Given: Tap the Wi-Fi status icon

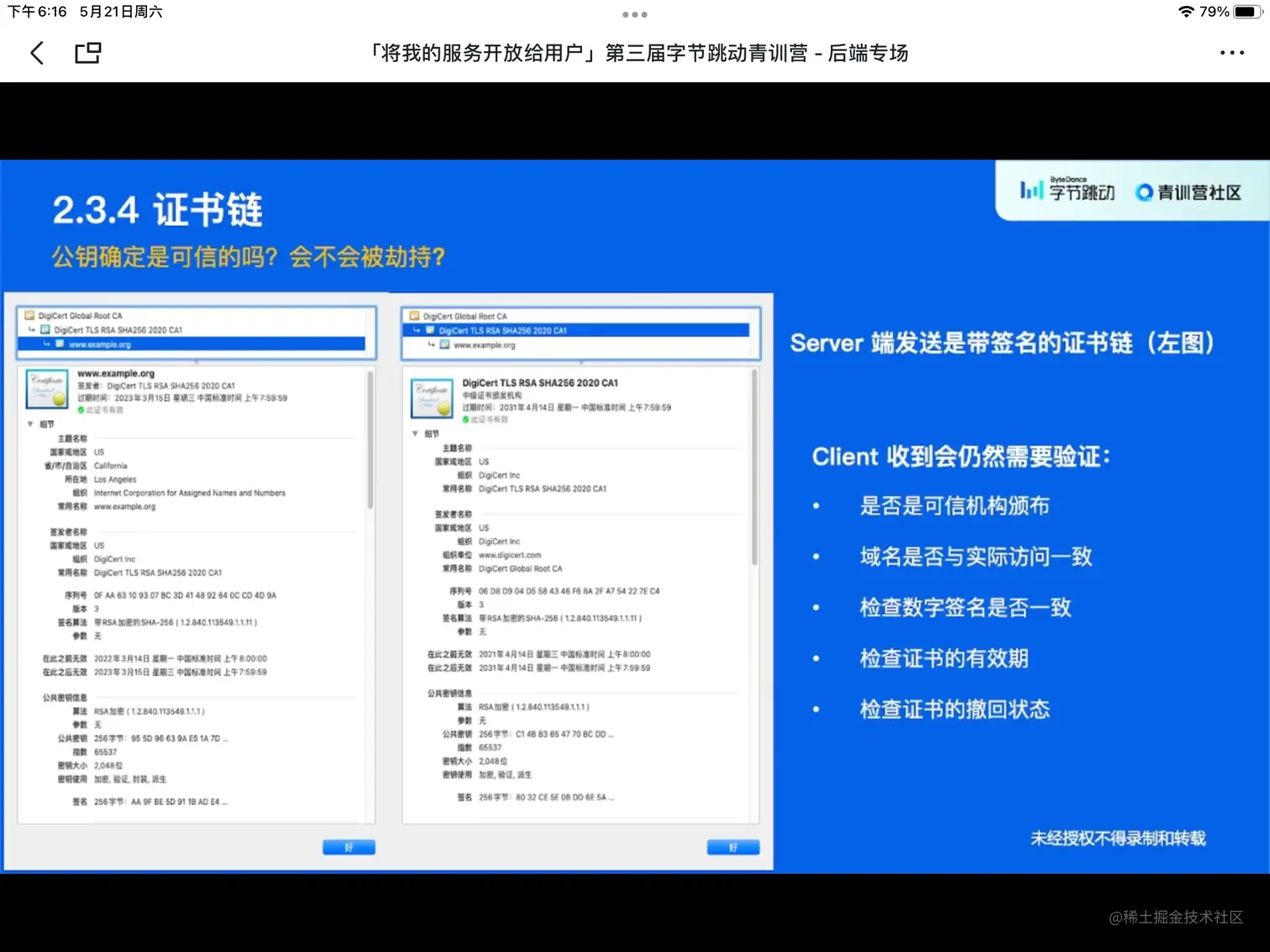Looking at the screenshot, I should pos(1186,12).
